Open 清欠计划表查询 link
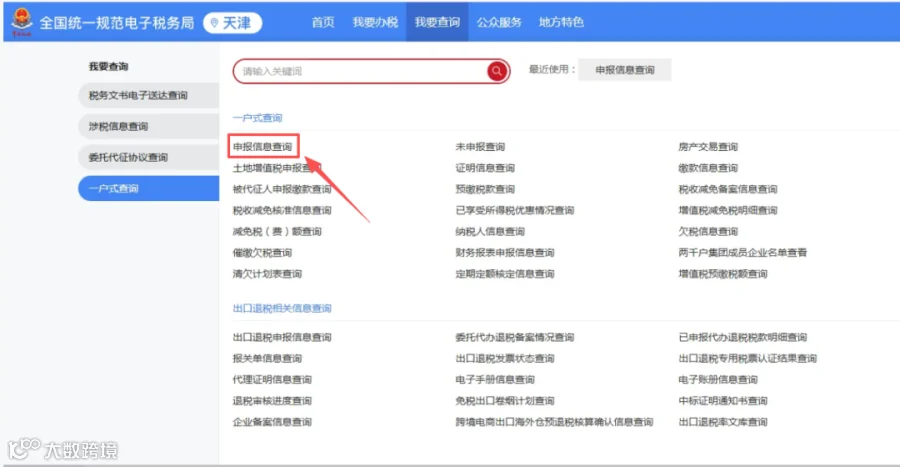The width and height of the screenshot is (900, 467). pyautogui.click(x=267, y=274)
